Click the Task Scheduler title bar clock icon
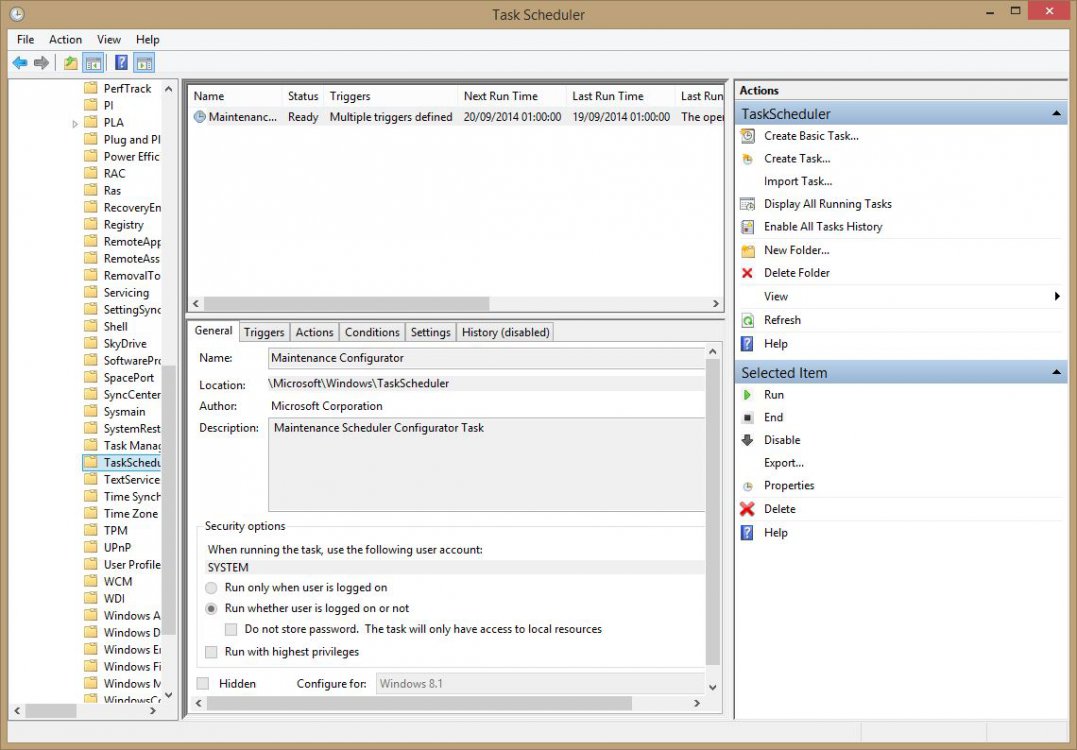The image size is (1077, 750). 17,14
